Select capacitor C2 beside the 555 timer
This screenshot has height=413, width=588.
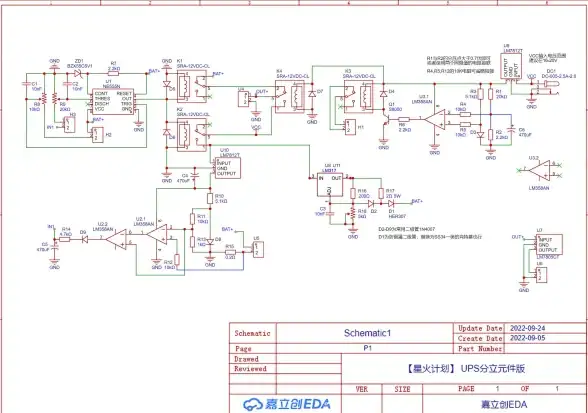(68, 84)
